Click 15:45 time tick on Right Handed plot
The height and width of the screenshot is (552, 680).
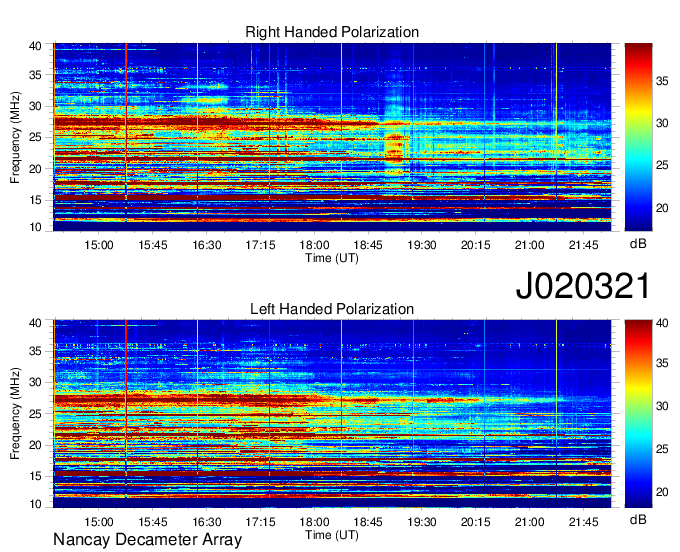click(153, 245)
